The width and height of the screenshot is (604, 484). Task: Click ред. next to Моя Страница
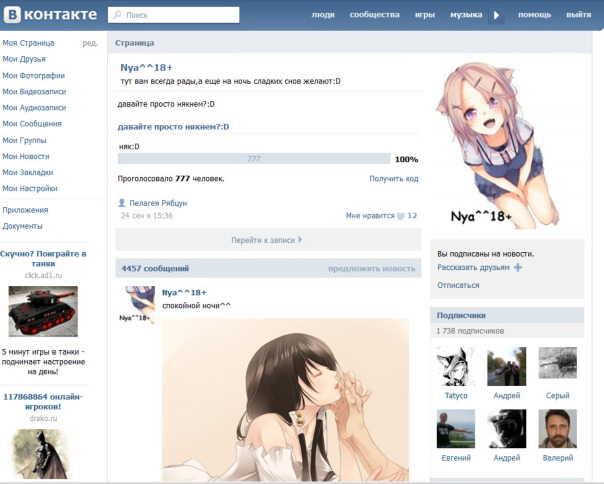[90, 44]
